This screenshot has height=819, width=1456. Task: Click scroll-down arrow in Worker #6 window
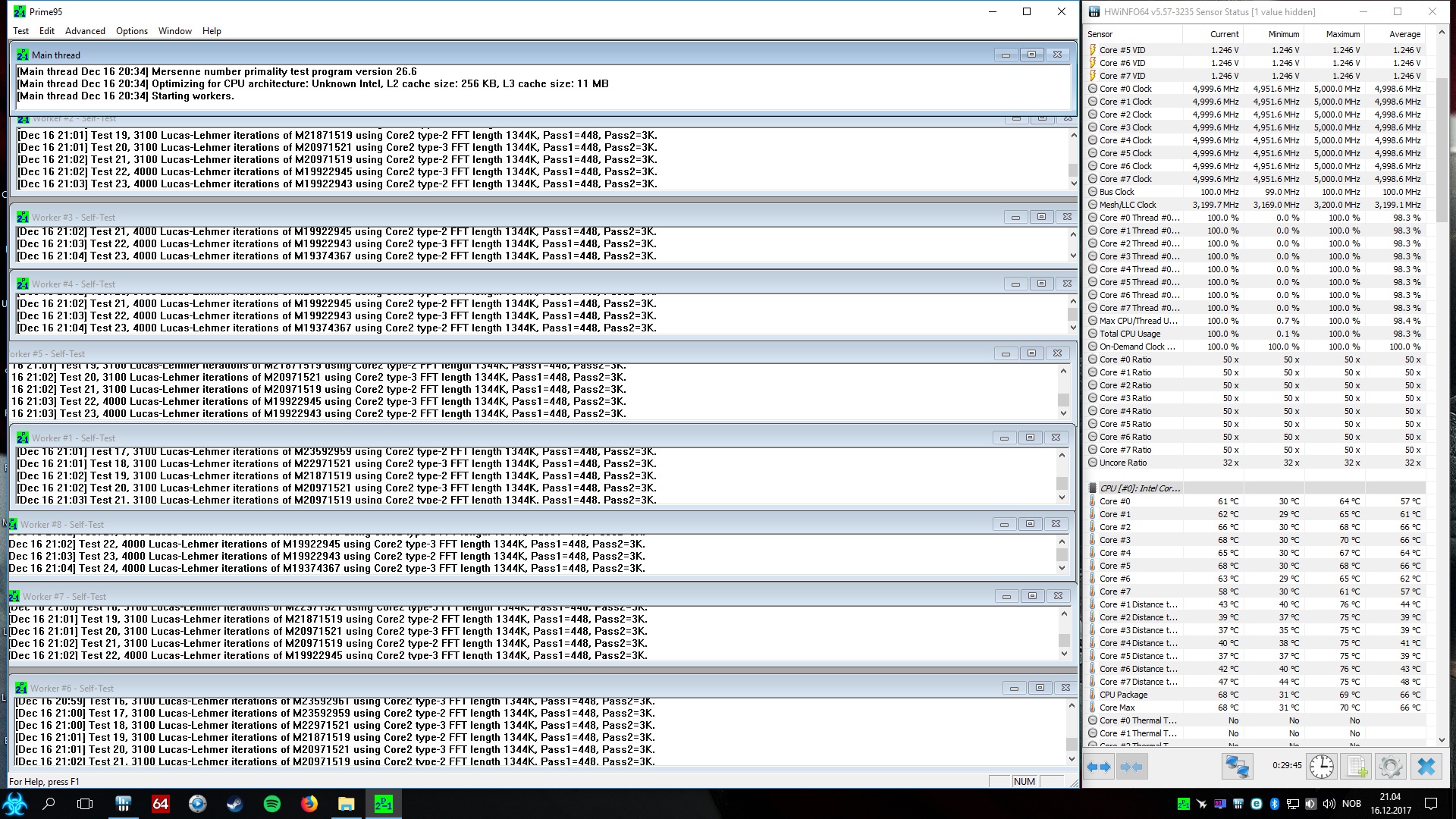click(x=1072, y=758)
